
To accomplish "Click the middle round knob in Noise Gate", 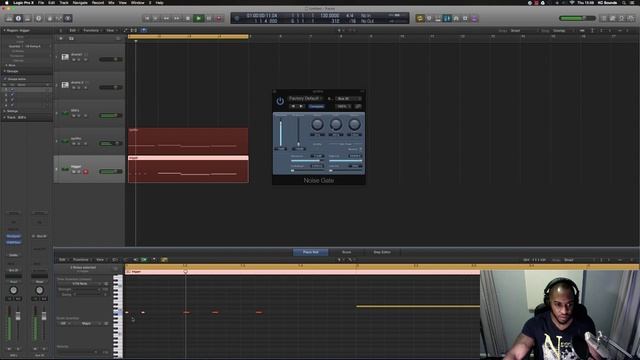I will click(336, 124).
